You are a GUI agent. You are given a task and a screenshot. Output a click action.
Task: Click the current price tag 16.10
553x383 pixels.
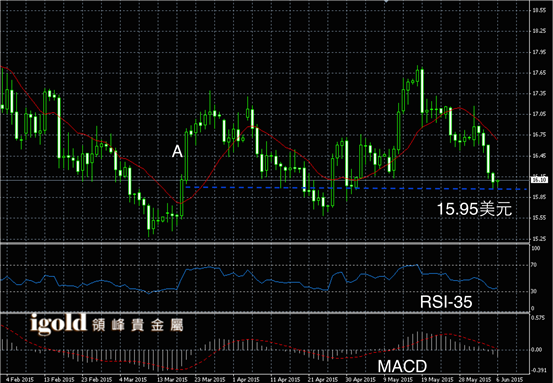(539, 180)
